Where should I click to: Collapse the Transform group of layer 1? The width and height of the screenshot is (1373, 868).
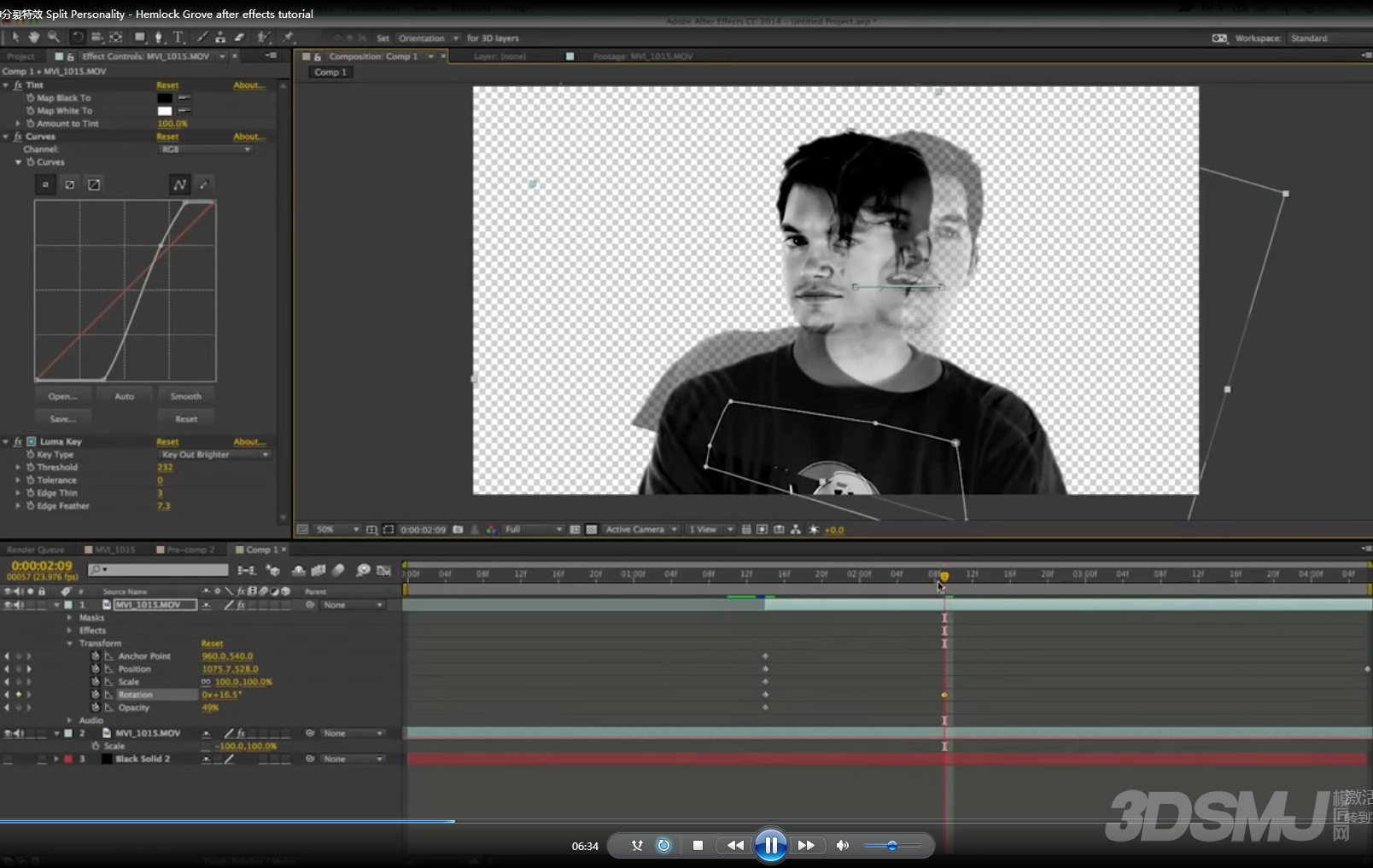[70, 644]
